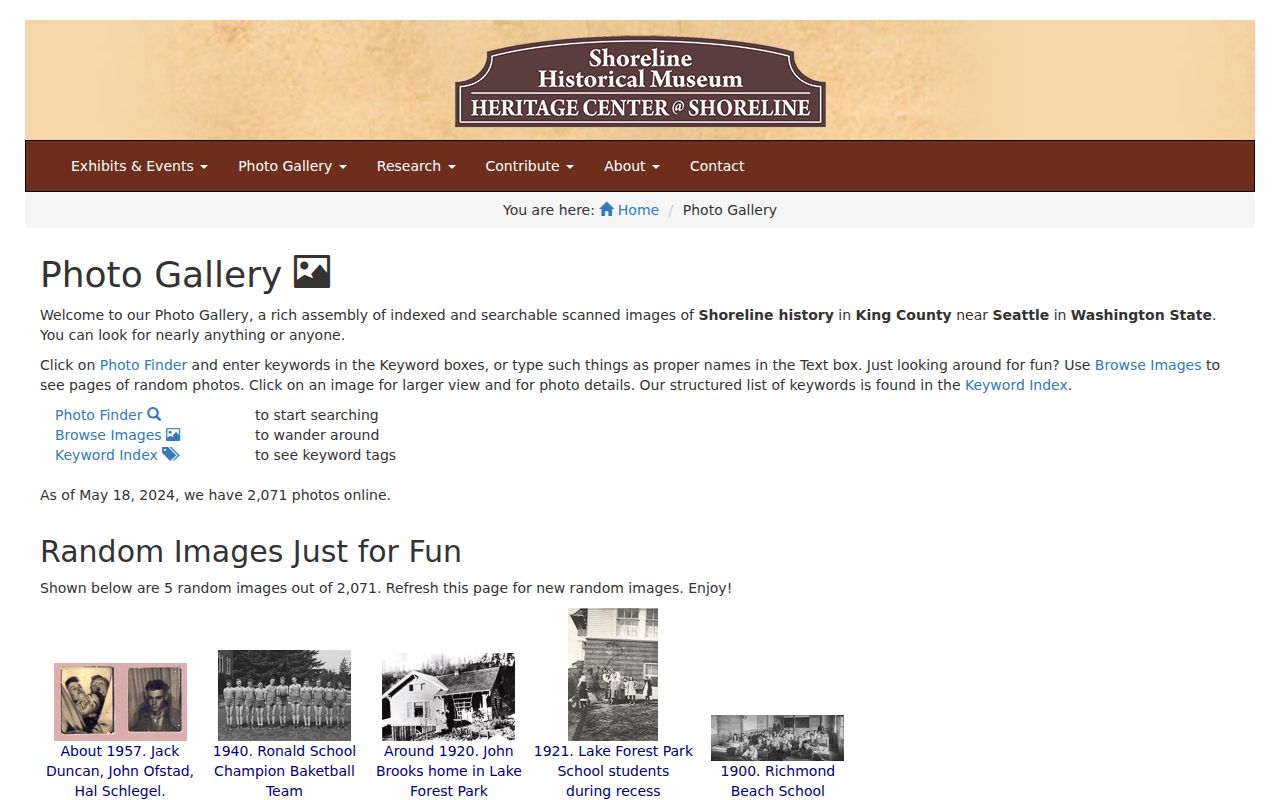Click the magnifier icon next to Photo Finder

tap(154, 414)
